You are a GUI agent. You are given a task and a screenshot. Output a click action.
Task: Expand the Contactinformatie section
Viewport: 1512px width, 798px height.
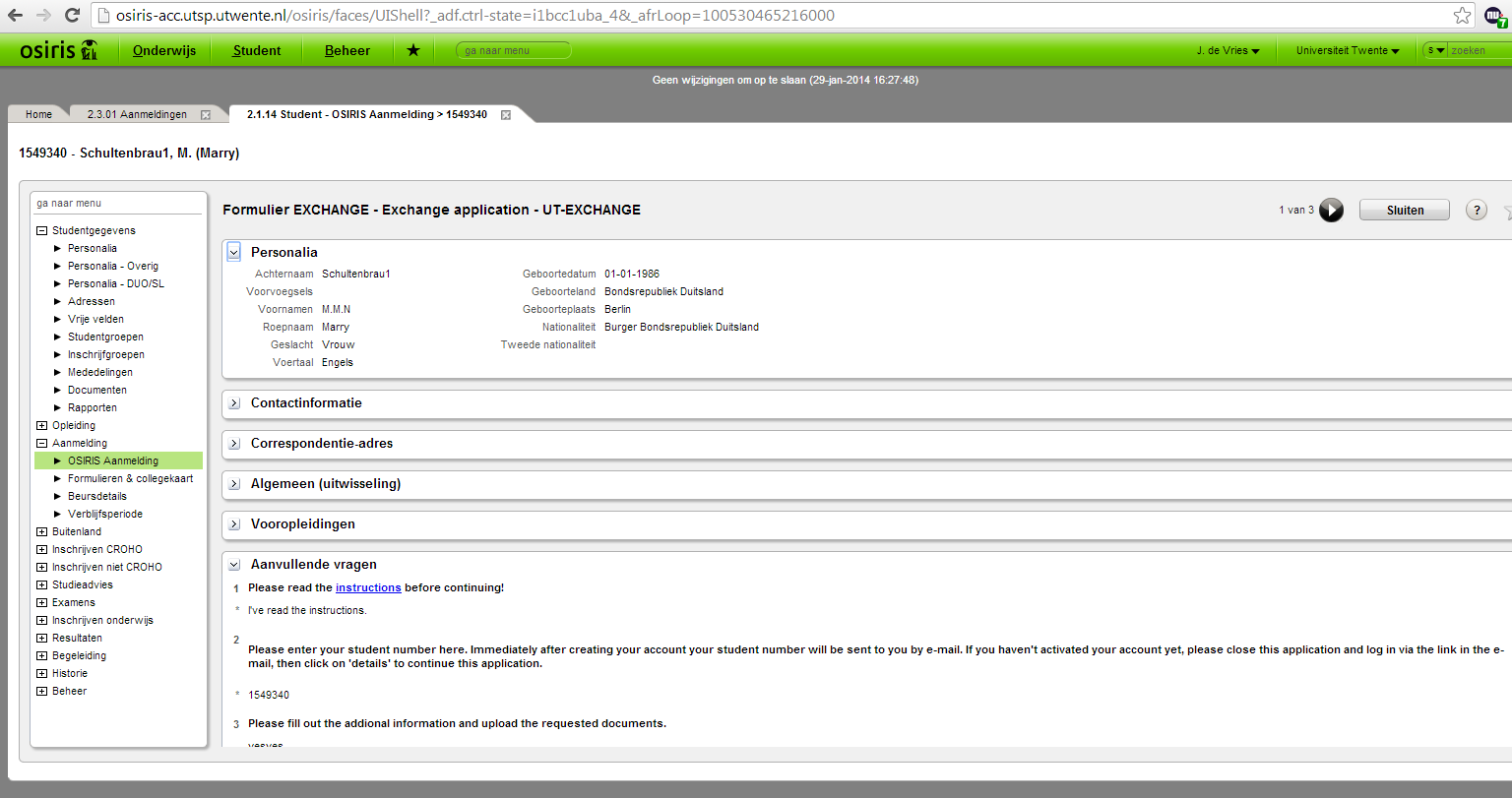pos(234,403)
